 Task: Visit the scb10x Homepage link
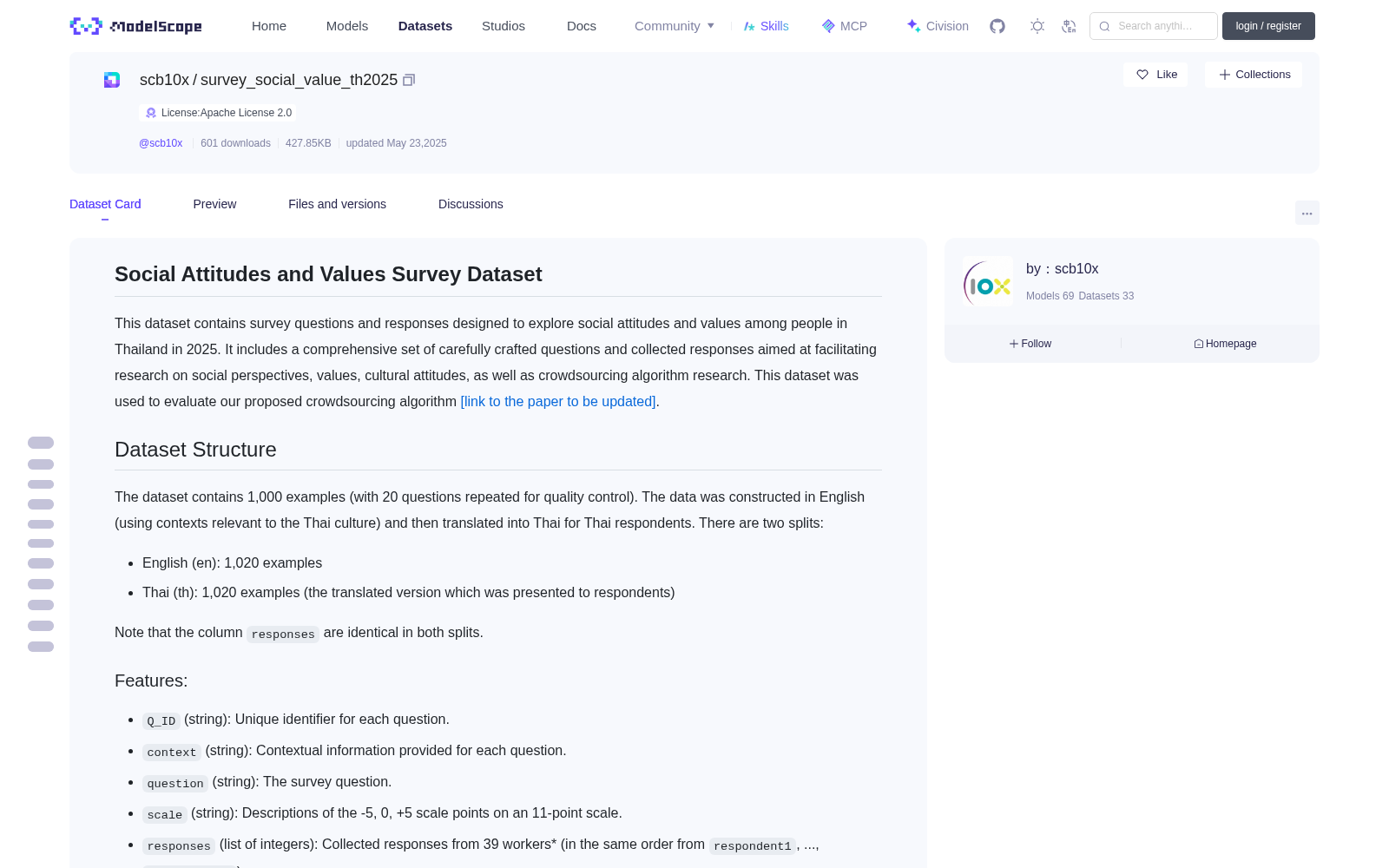coord(1225,344)
